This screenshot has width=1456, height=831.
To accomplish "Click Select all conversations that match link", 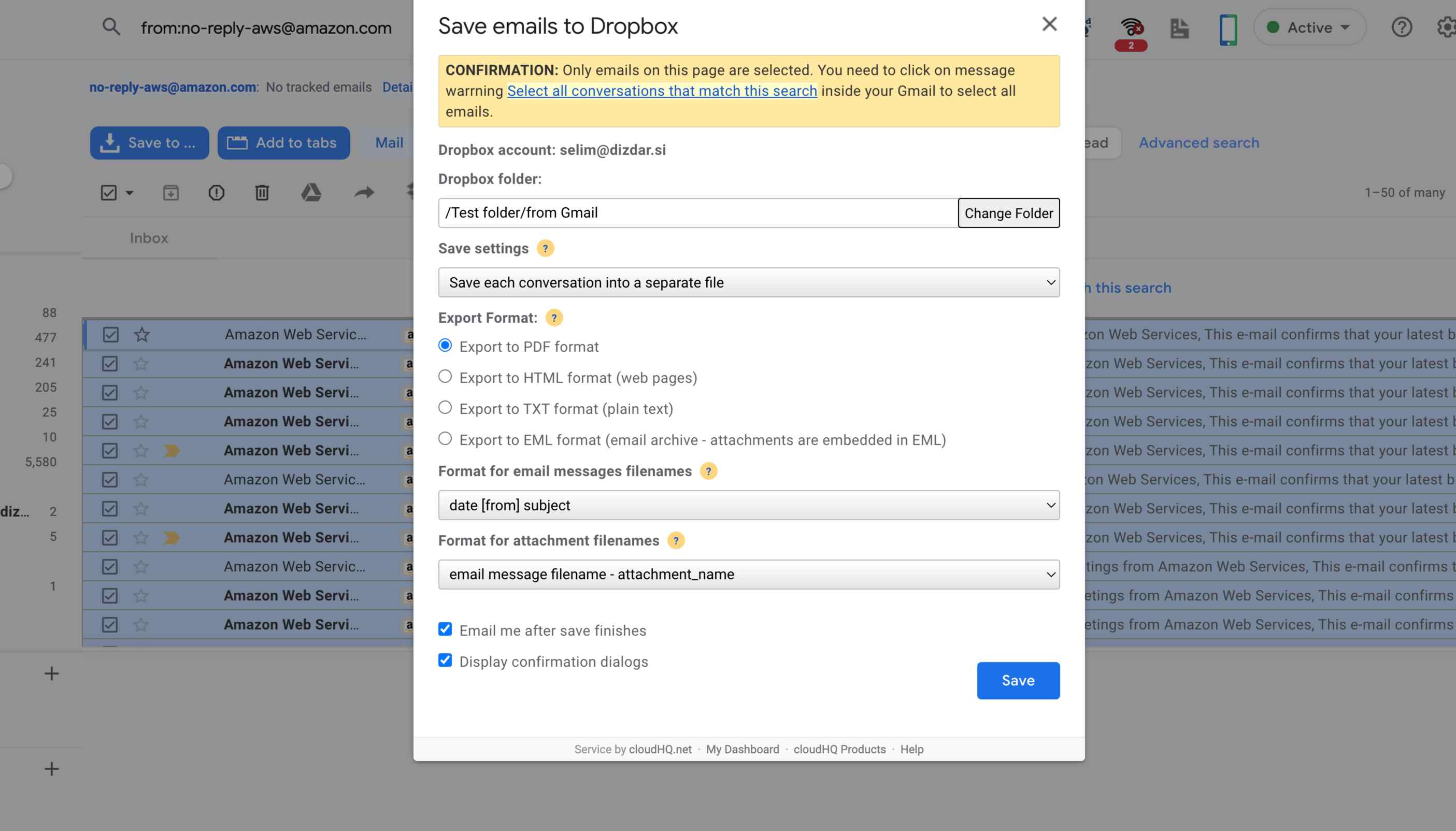I will pos(662,91).
